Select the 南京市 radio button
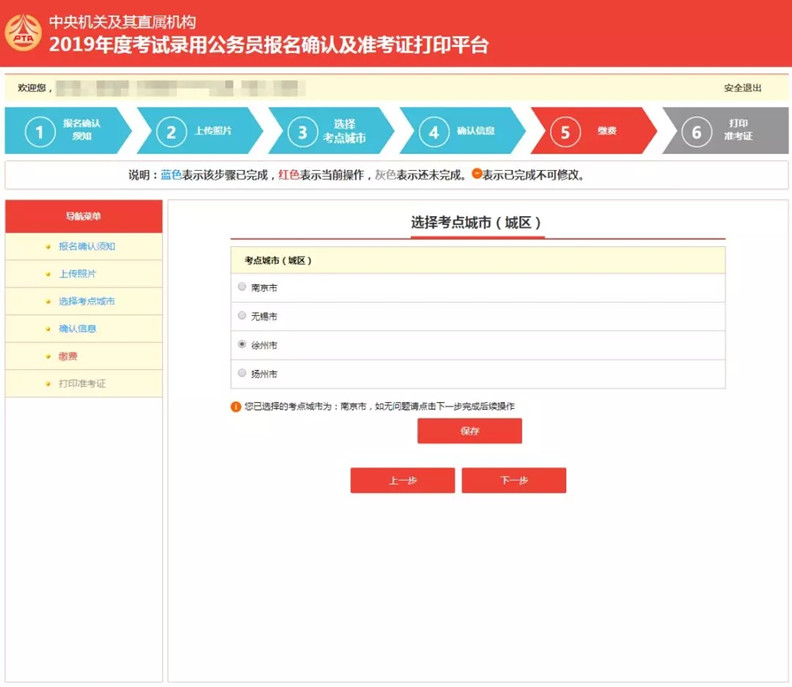 tap(242, 287)
